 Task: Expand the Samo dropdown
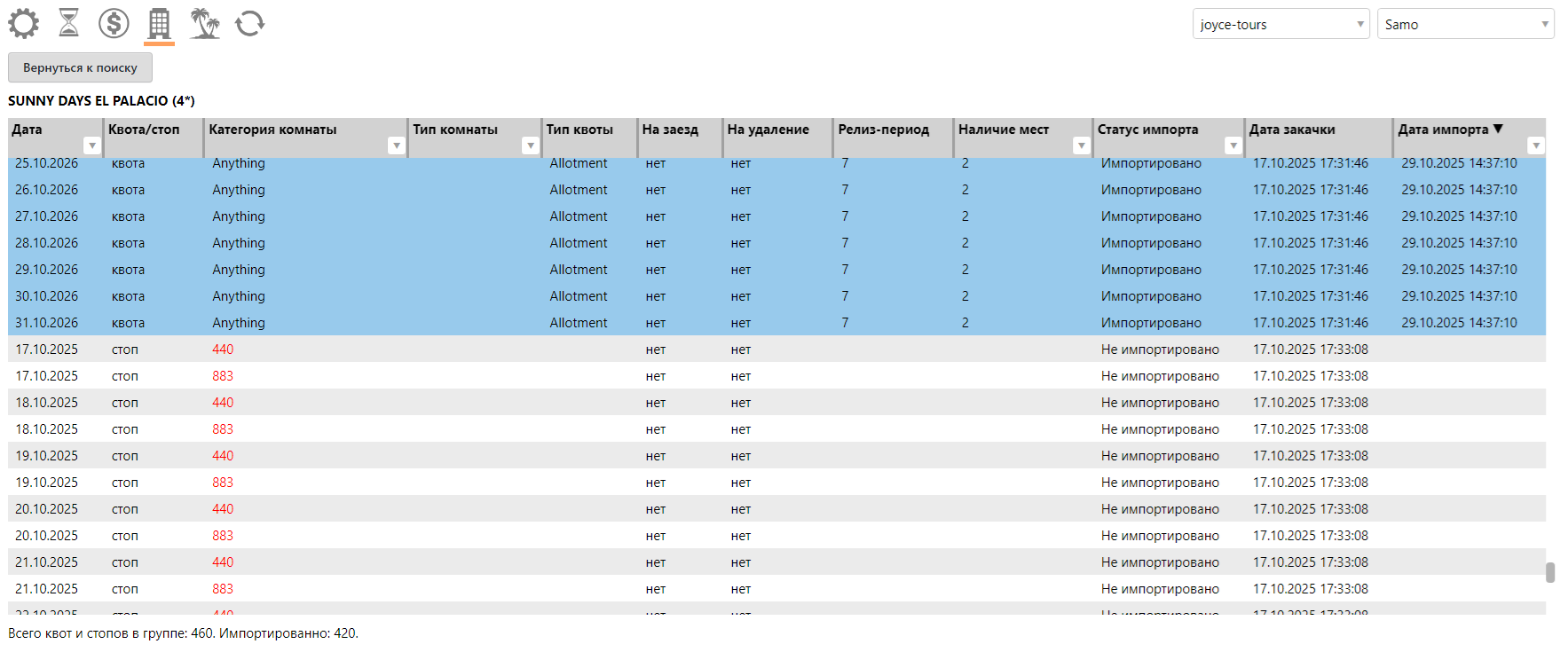click(1465, 24)
